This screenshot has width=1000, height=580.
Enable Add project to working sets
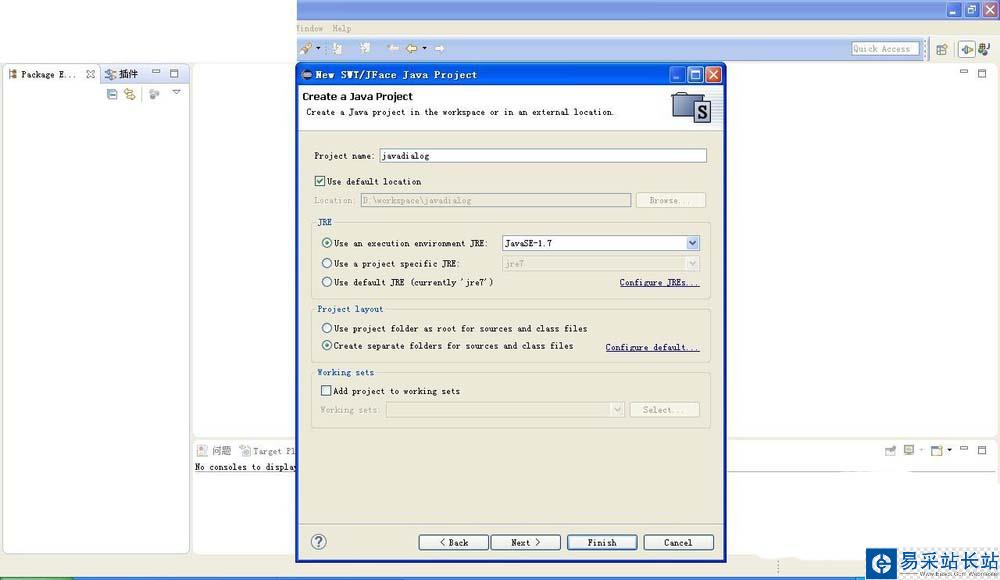326,390
